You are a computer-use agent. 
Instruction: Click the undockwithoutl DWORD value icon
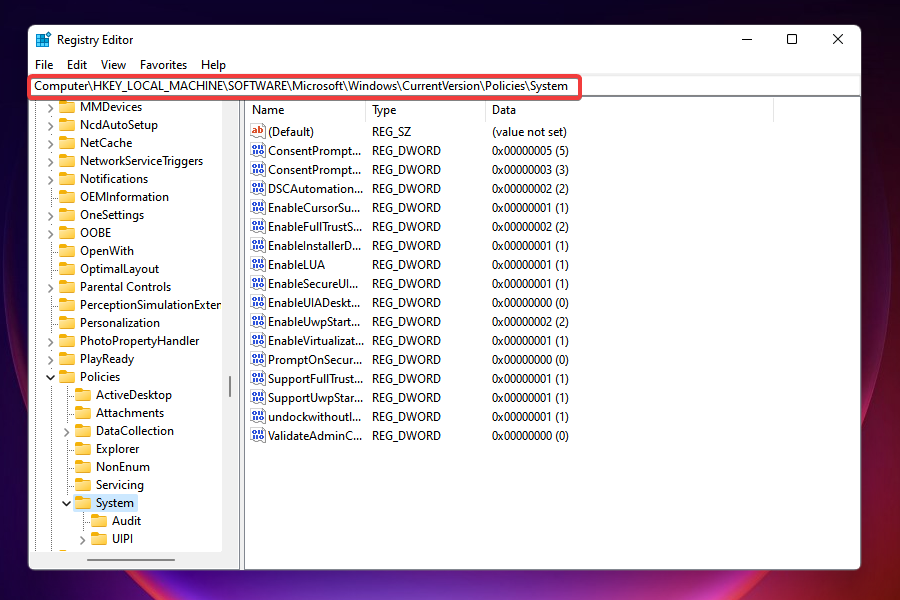click(258, 416)
